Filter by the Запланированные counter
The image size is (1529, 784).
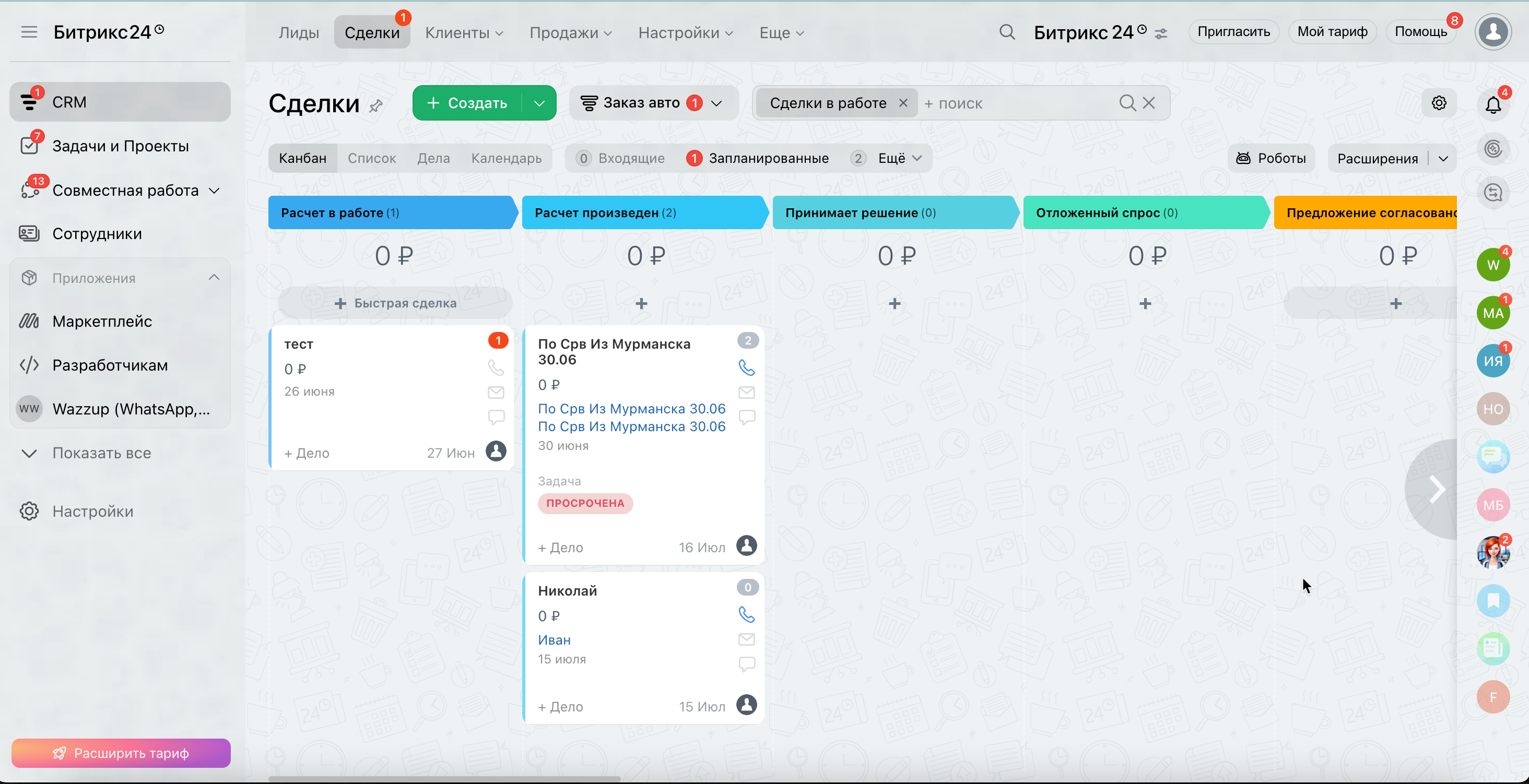(x=758, y=159)
